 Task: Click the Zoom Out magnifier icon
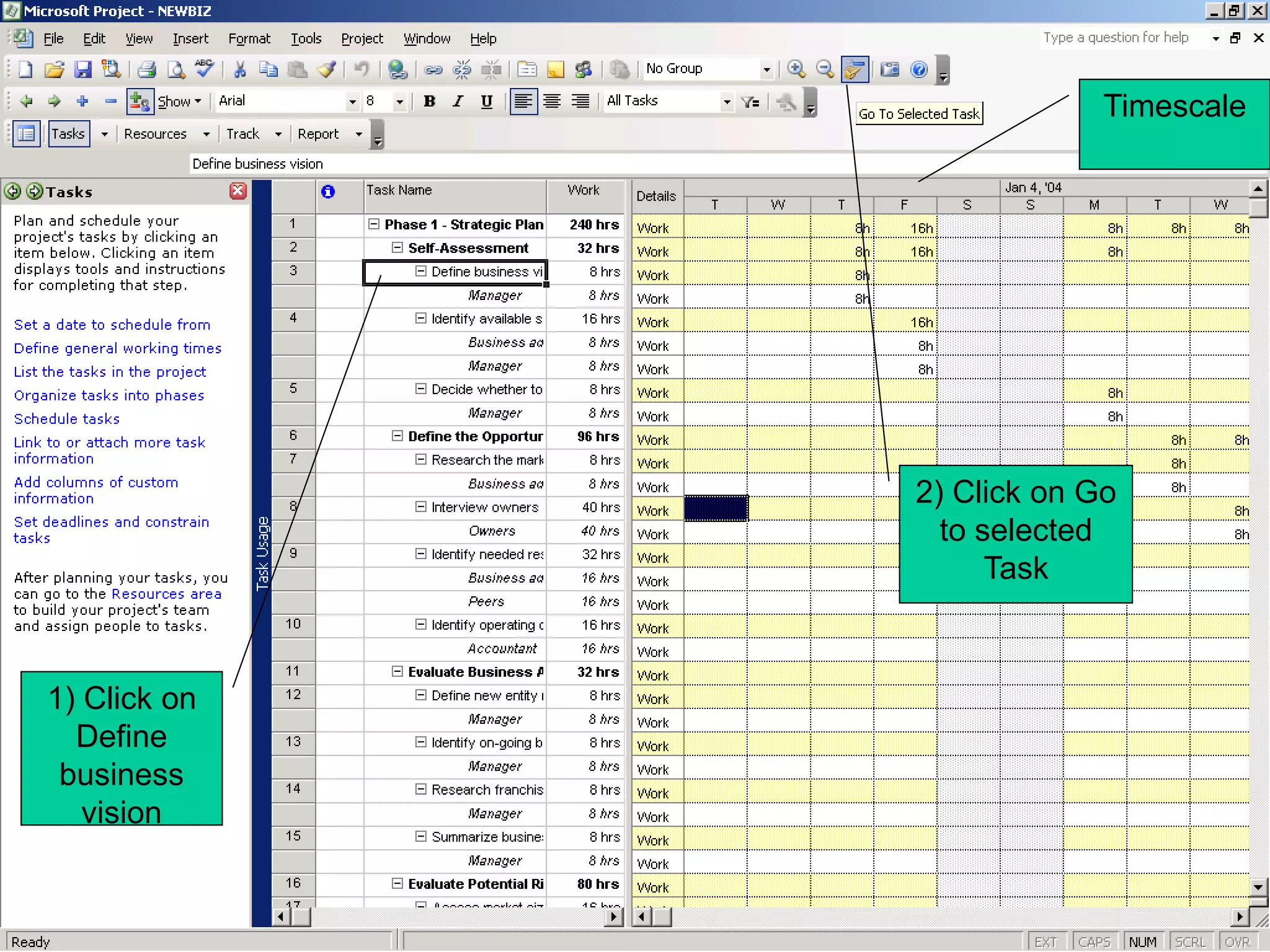click(825, 69)
